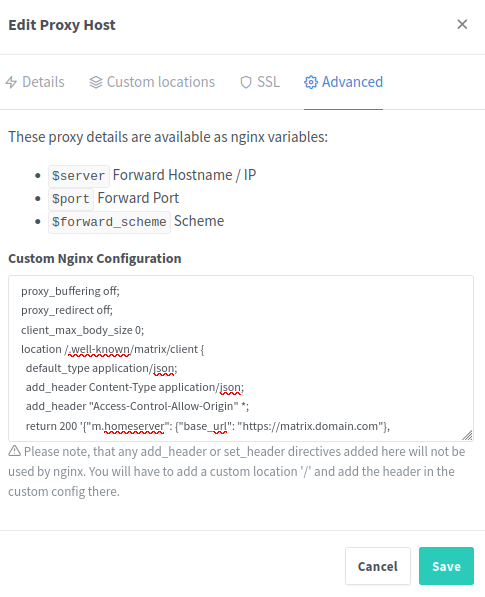Click the shield icon next to SSL
The image size is (485, 597).
coord(246,82)
